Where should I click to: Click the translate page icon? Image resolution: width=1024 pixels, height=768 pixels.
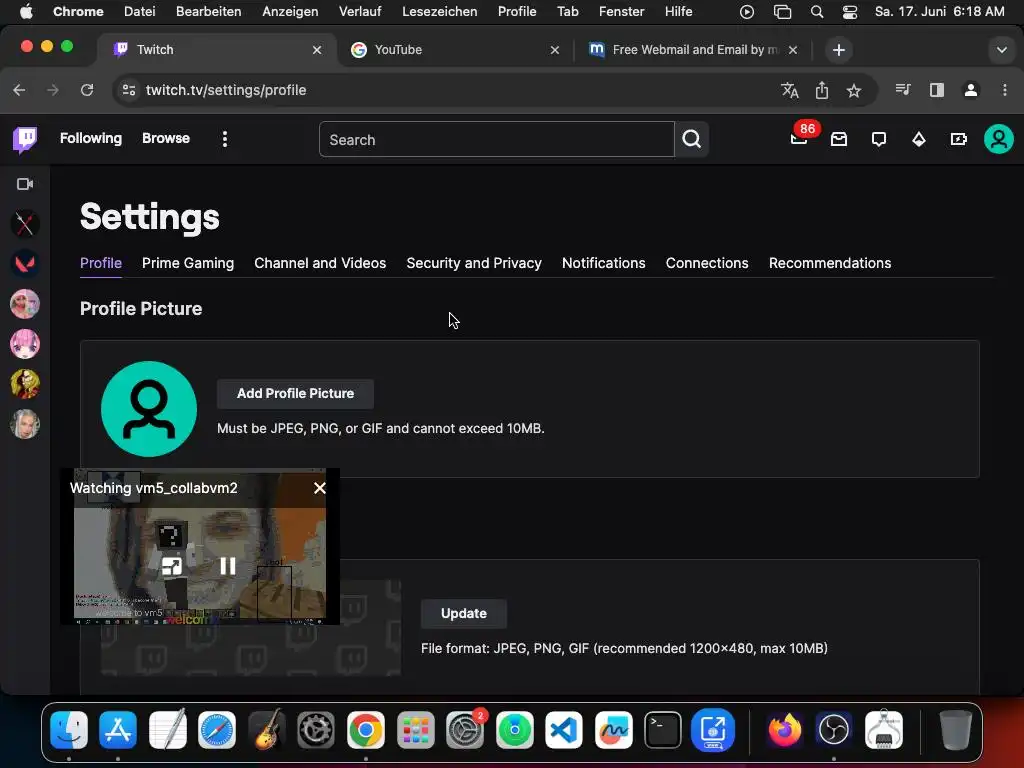790,90
